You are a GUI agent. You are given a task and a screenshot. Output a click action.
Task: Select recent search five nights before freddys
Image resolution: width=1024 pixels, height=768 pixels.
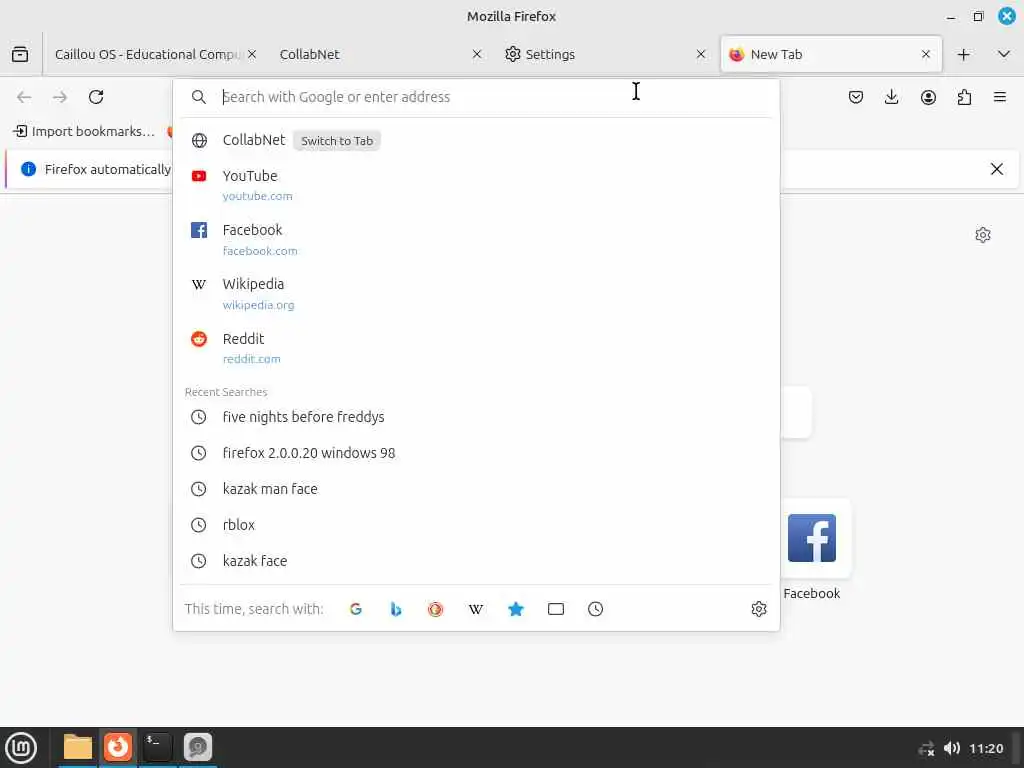click(476, 417)
